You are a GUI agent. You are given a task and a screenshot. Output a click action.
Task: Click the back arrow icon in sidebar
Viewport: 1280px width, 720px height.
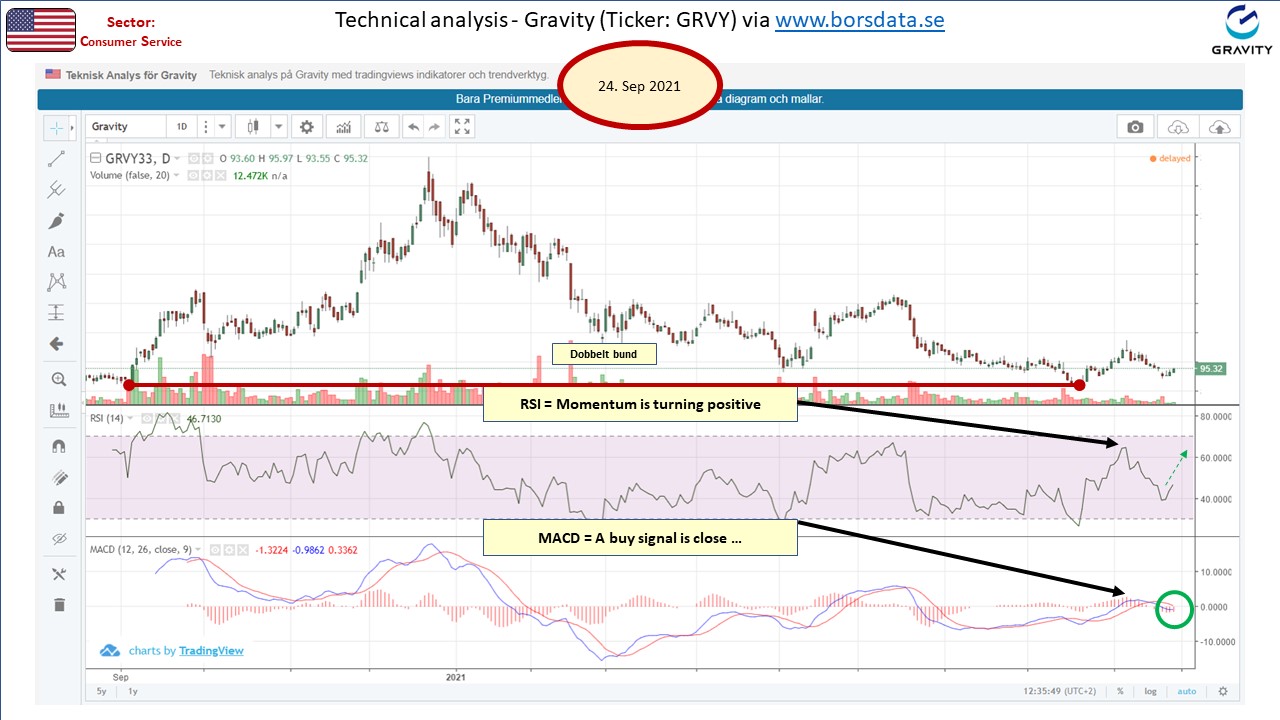56,344
